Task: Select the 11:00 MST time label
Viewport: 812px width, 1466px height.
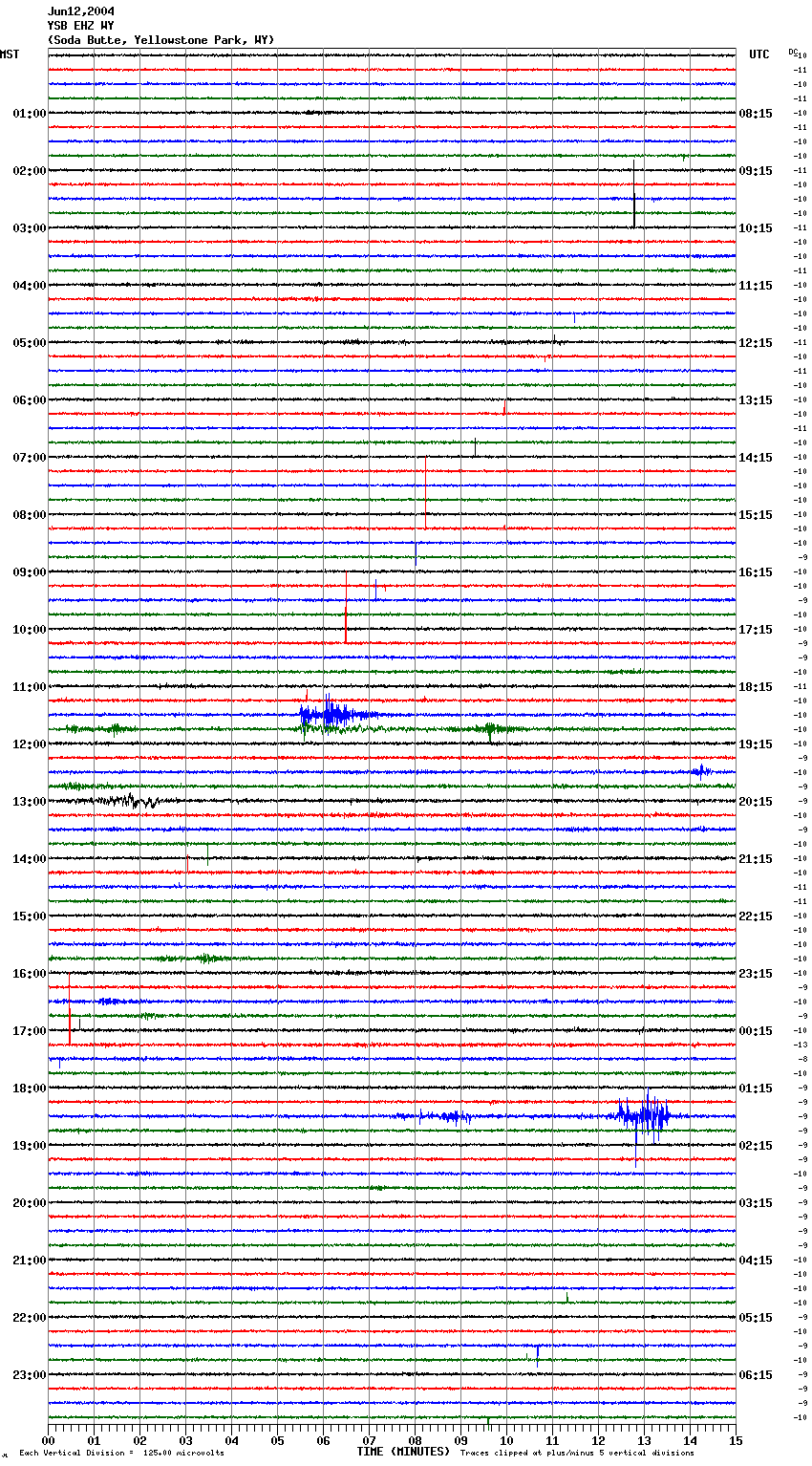Action: pyautogui.click(x=30, y=687)
